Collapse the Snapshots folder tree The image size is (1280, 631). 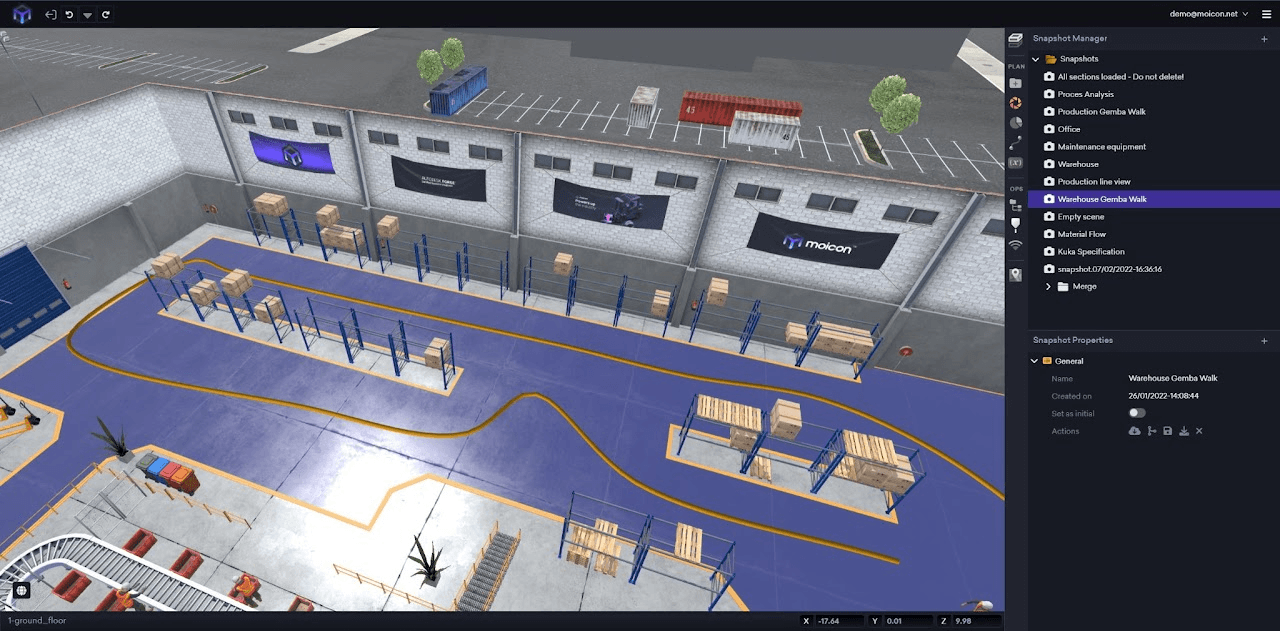coord(1036,59)
